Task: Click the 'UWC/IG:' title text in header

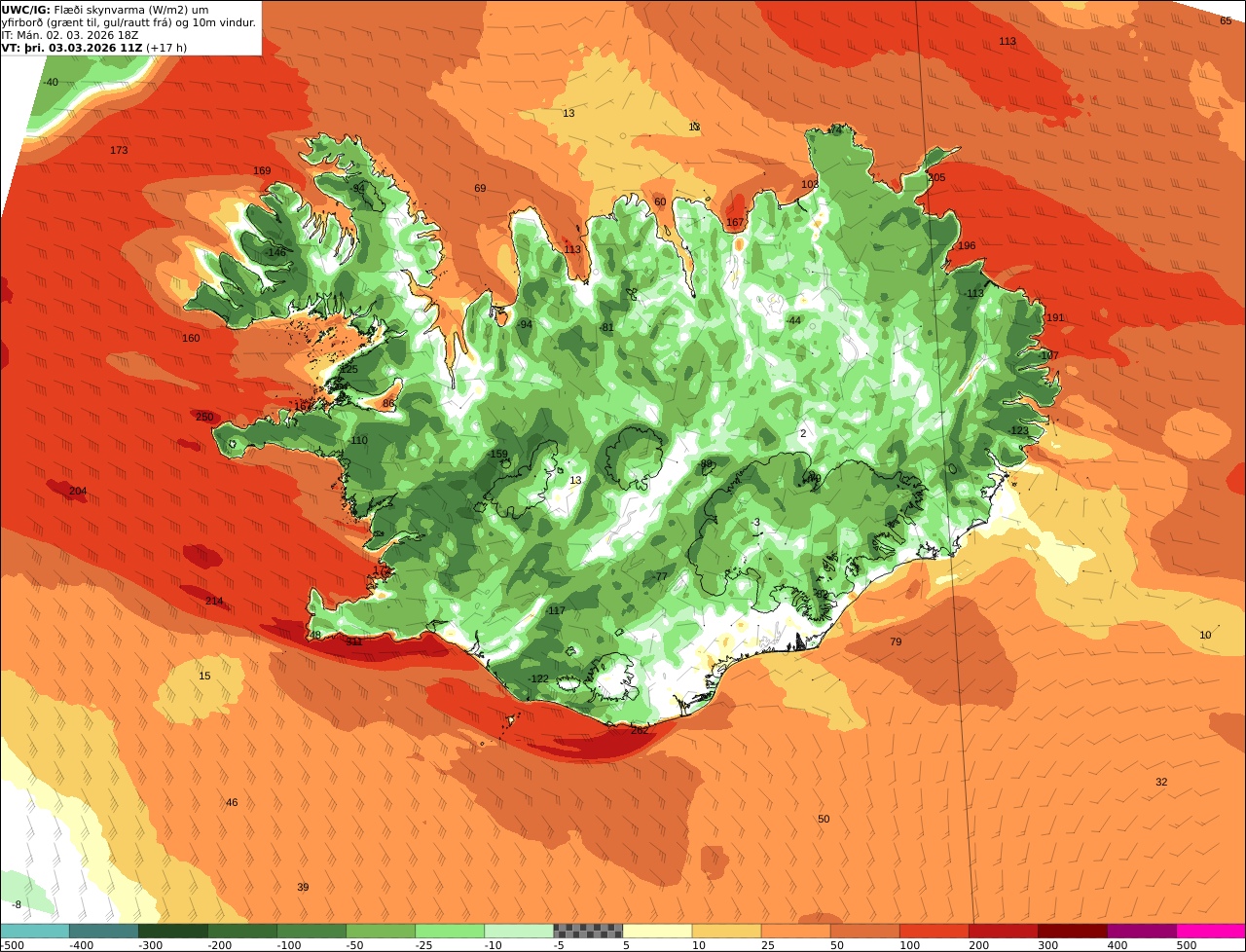Action: click(x=24, y=9)
